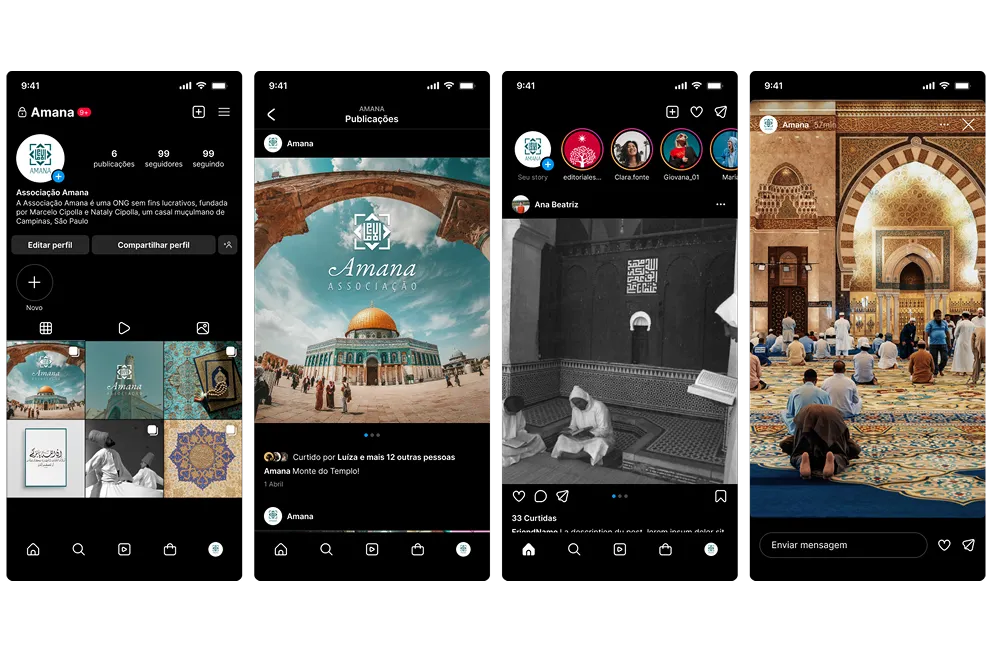Open direct messages paper plane on feed

coord(721,112)
